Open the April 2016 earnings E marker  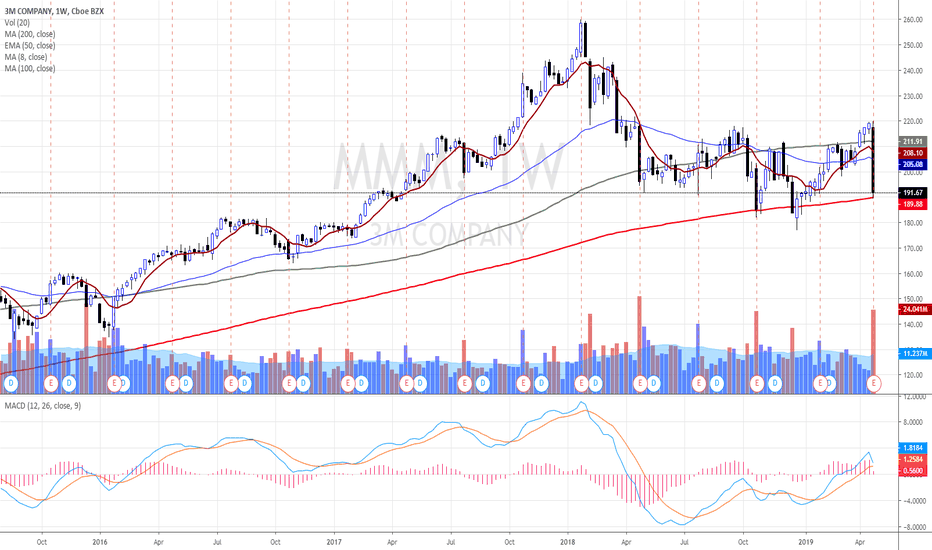point(172,384)
